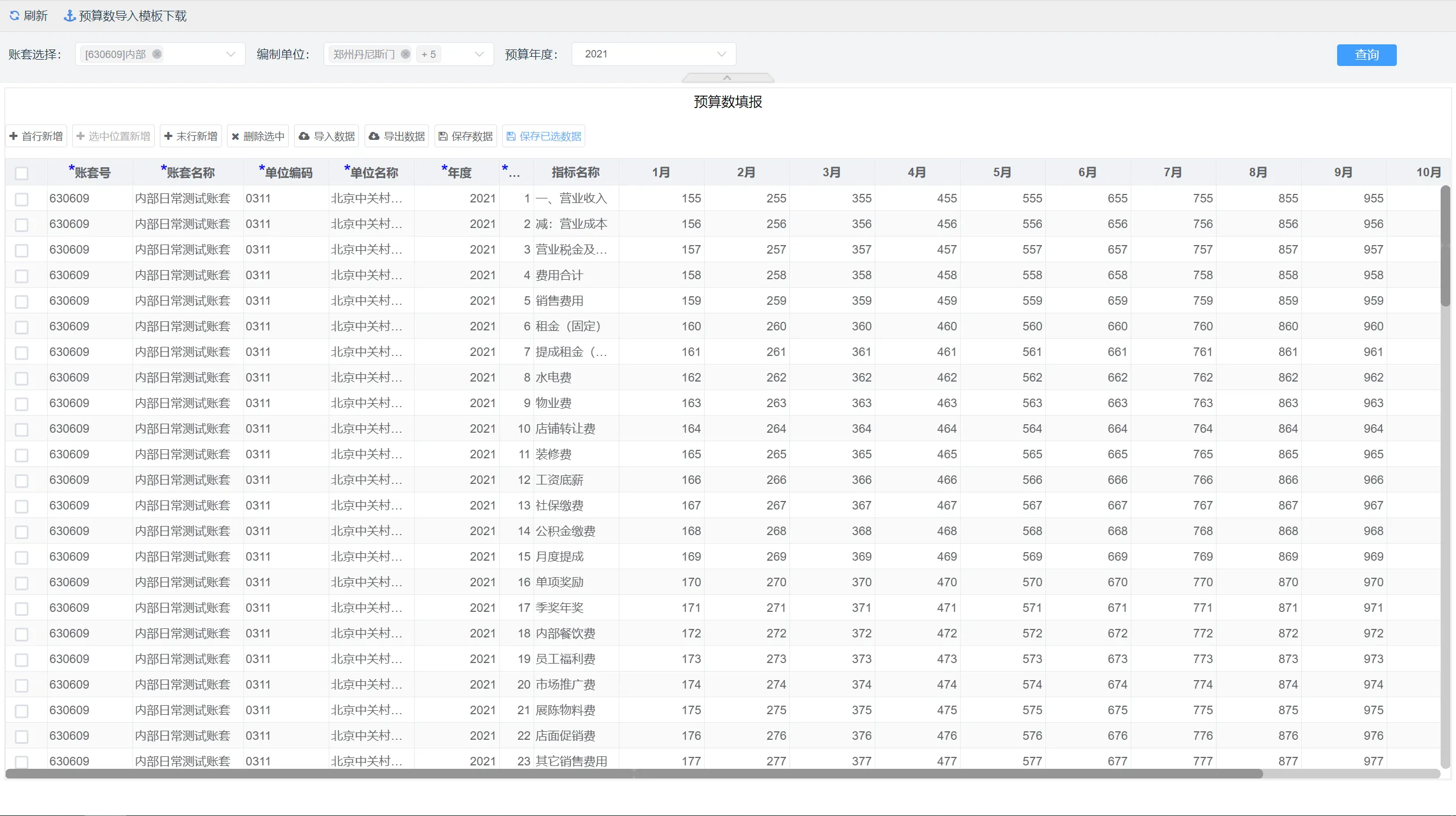The height and width of the screenshot is (816, 1456).
Task: Check the row for 减：营业成本
Action: (x=22, y=225)
